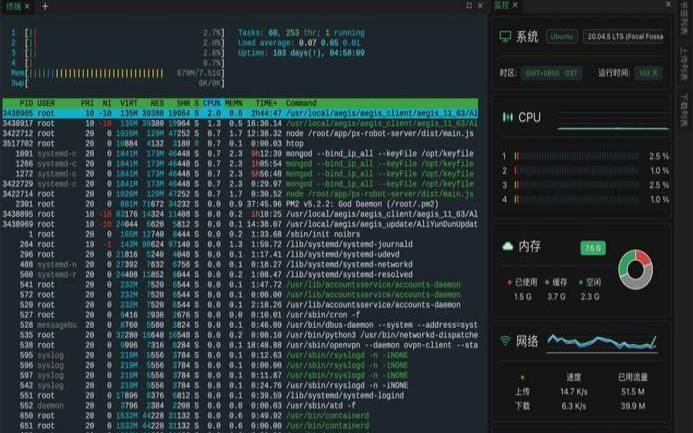Click core 4 usage bar in monitor
693x433 pixels.
[577, 199]
